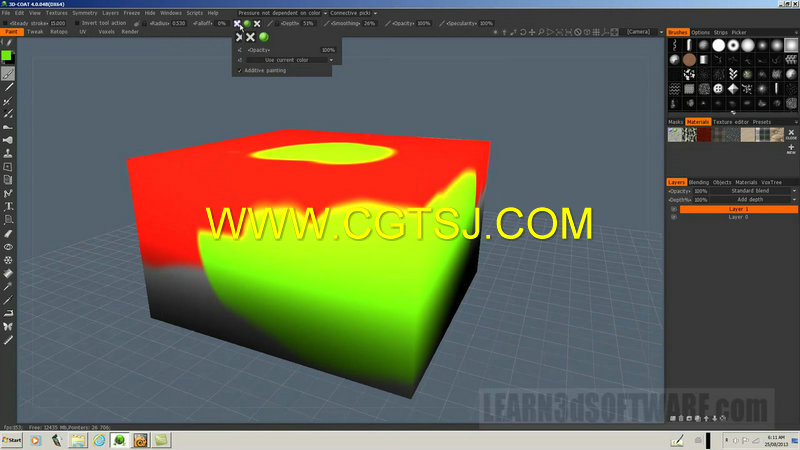
Task: Open the Camera dropdown
Action: (644, 32)
